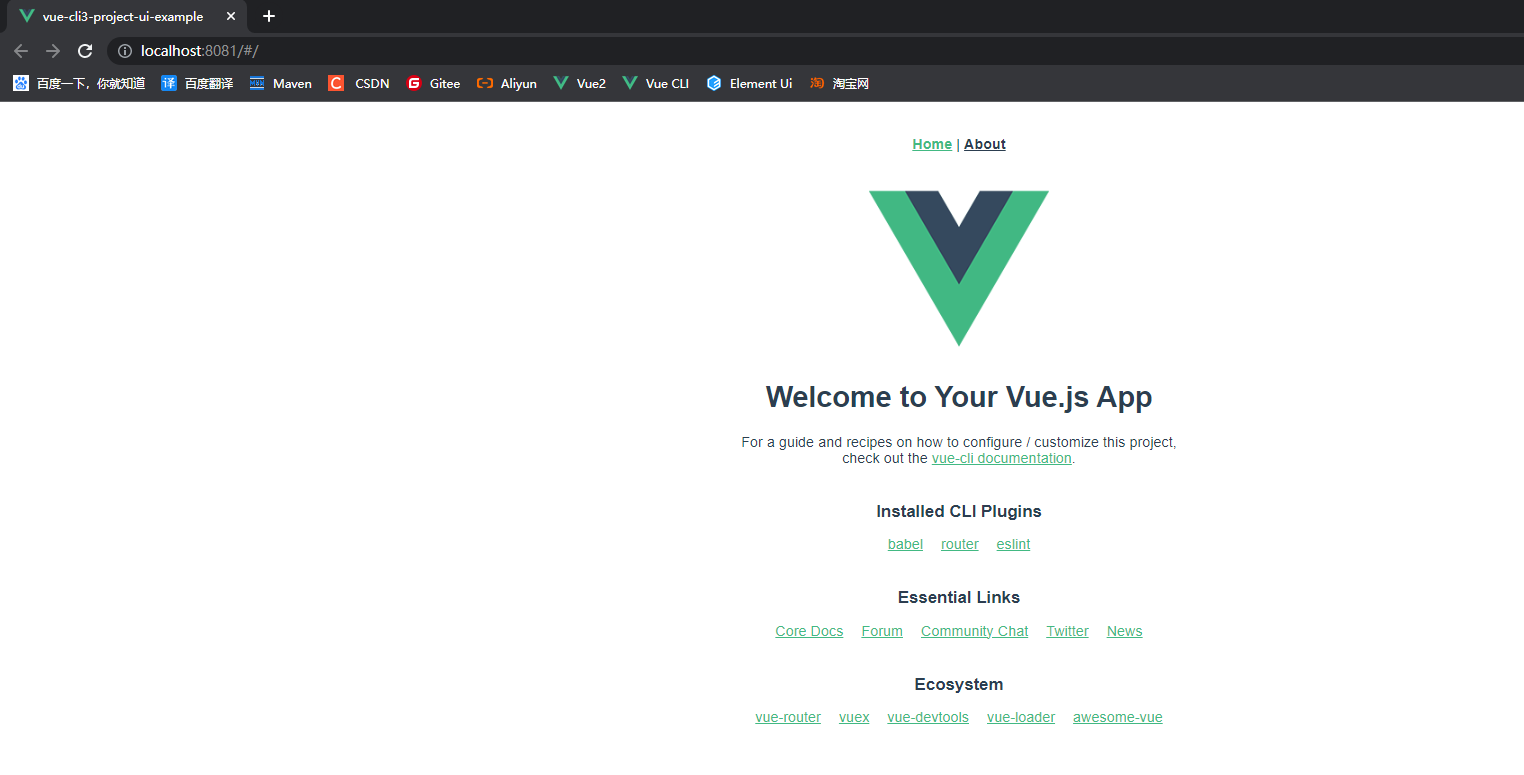
Task: Click the browser back arrow
Action: (x=21, y=50)
